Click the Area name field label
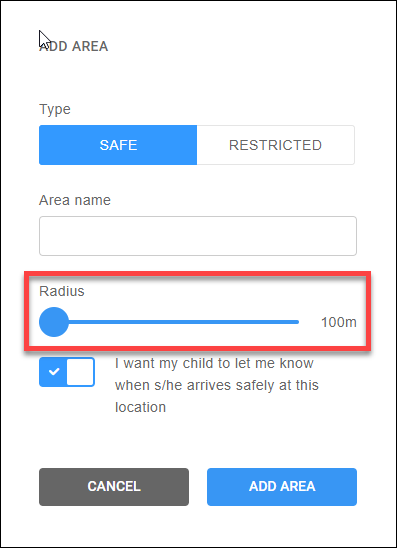This screenshot has height=548, width=397. tap(75, 200)
